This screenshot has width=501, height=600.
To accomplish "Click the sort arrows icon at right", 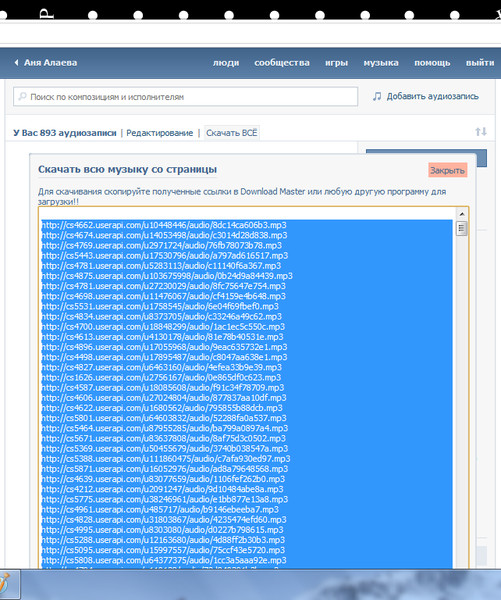I will (x=481, y=132).
